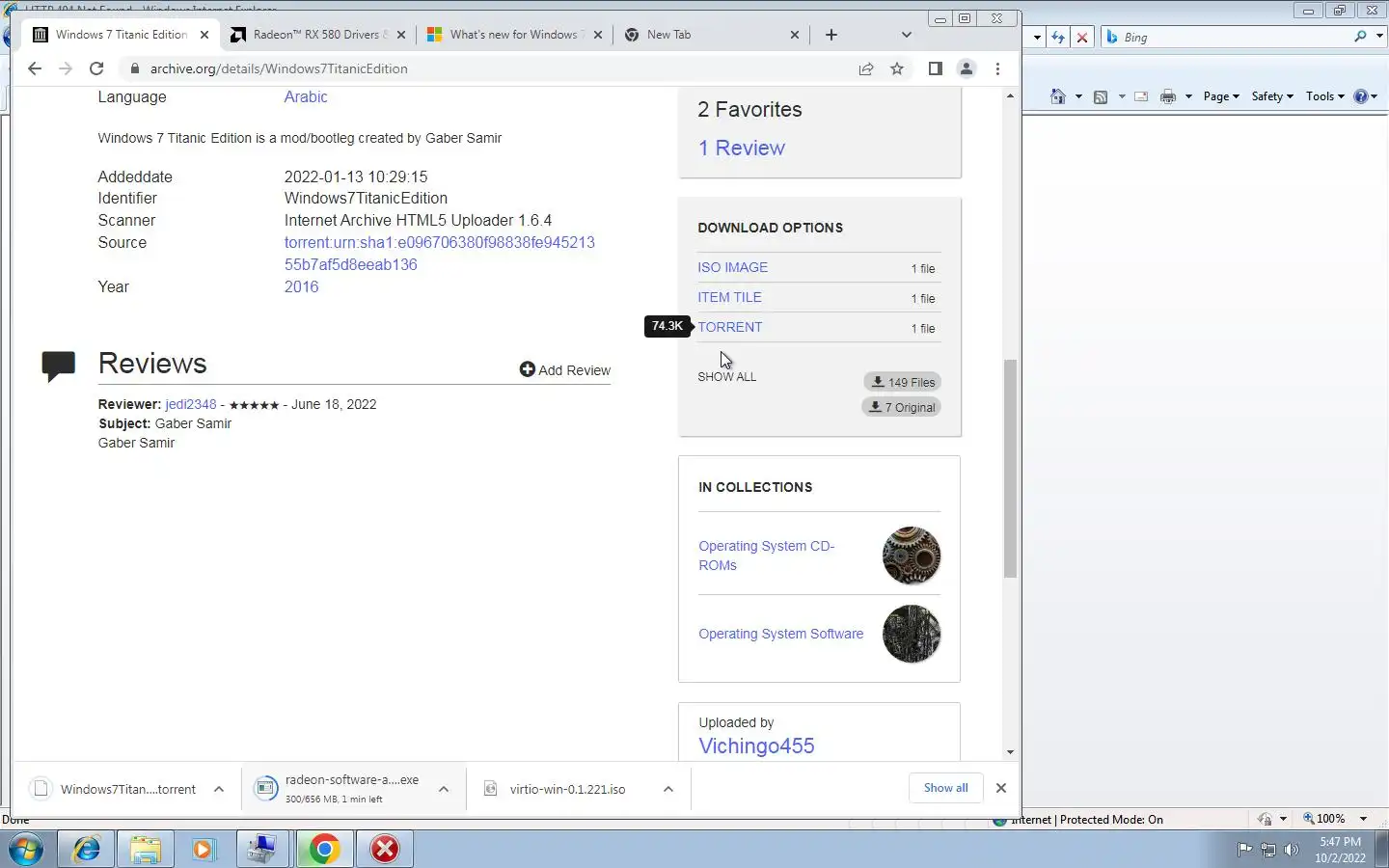Open the Windows Start menu
Viewport: 1389px width, 868px height.
tap(26, 849)
